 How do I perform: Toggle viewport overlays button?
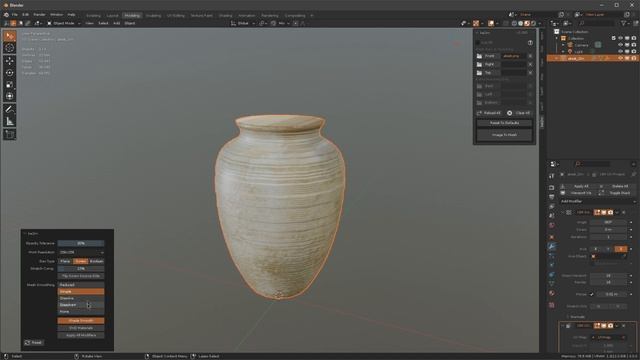(x=491, y=23)
